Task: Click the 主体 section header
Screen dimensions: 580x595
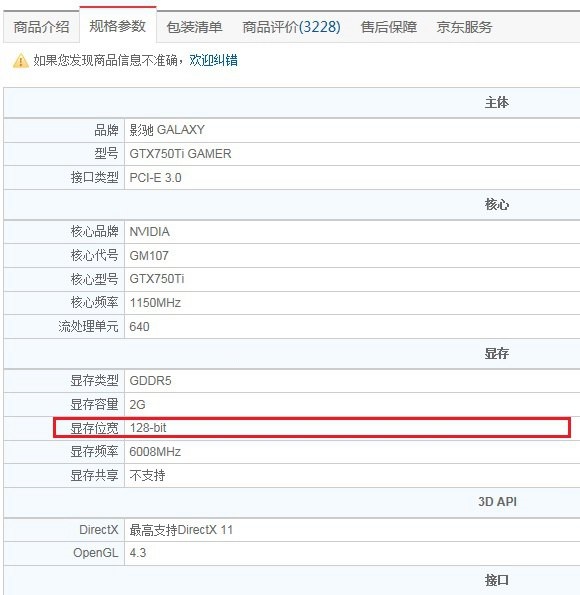Action: pyautogui.click(x=497, y=102)
